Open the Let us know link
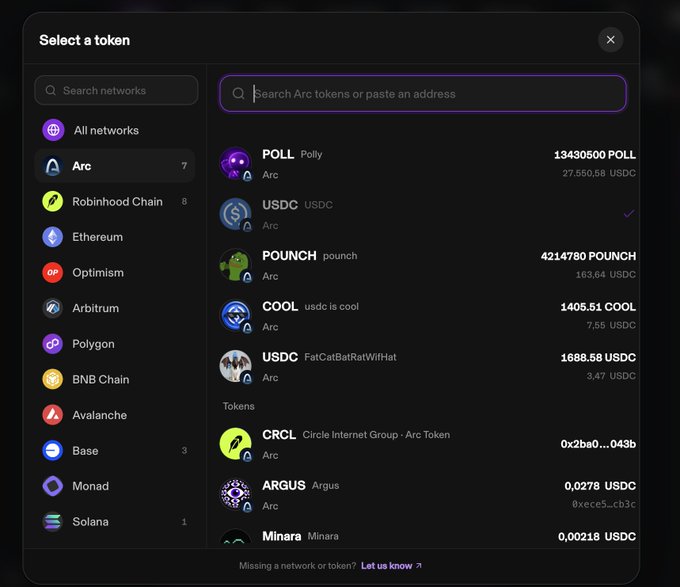680x587 pixels. tap(391, 566)
